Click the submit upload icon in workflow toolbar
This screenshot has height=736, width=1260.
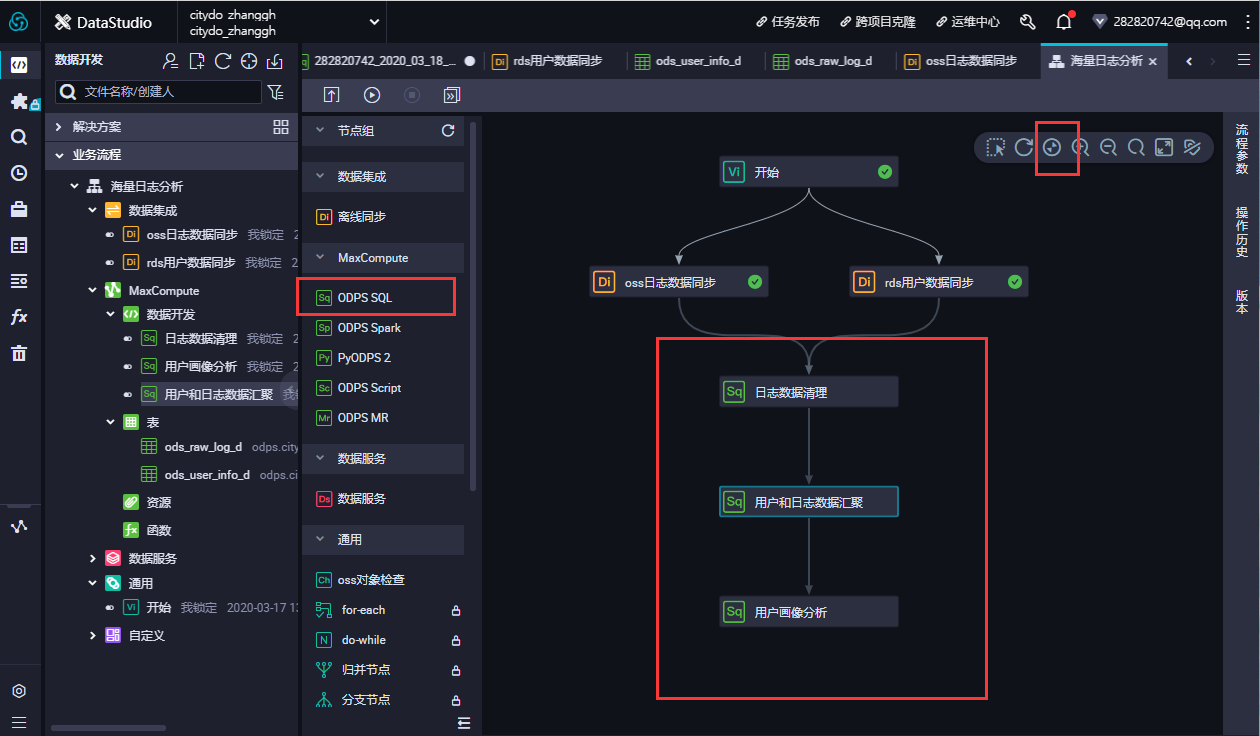tap(332, 95)
